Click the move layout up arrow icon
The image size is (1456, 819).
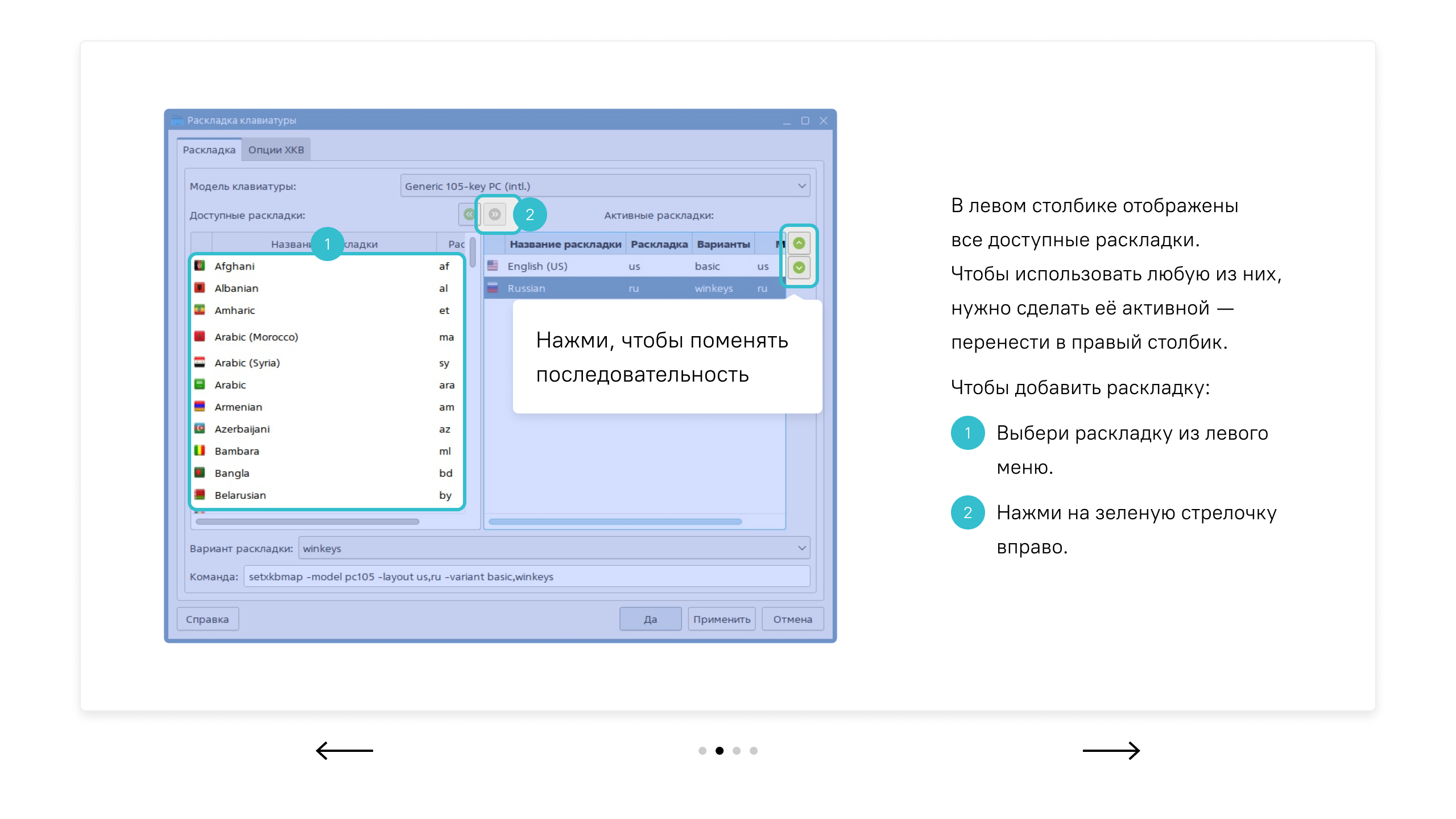point(799,243)
